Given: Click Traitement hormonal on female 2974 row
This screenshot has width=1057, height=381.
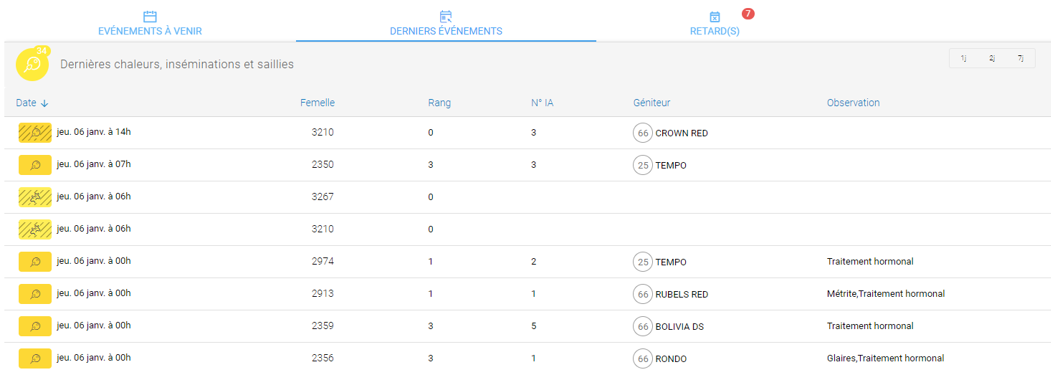Looking at the screenshot, I should (870, 262).
